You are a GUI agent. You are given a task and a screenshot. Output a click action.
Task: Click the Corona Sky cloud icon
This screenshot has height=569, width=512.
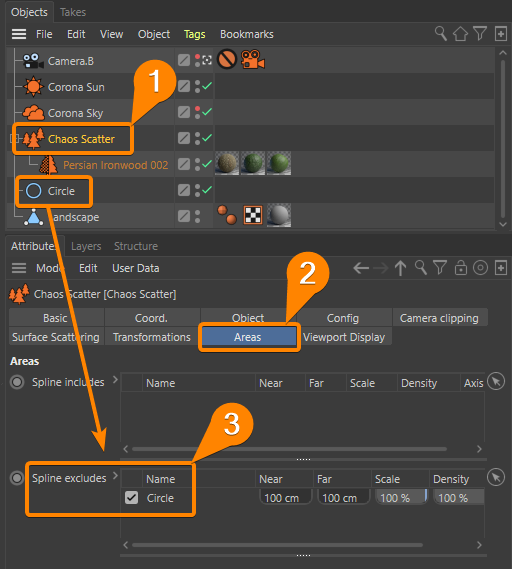tap(33, 112)
